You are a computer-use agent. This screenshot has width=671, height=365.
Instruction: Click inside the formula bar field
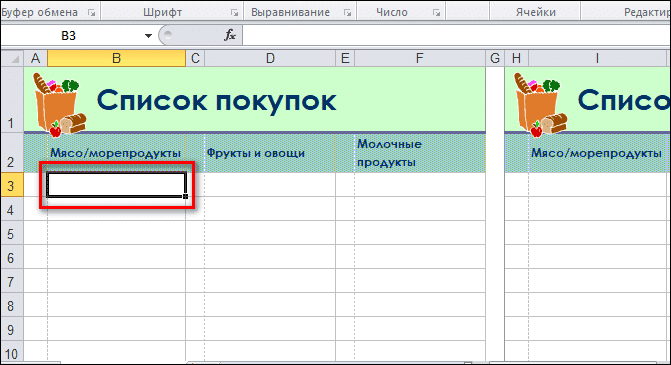pos(456,36)
